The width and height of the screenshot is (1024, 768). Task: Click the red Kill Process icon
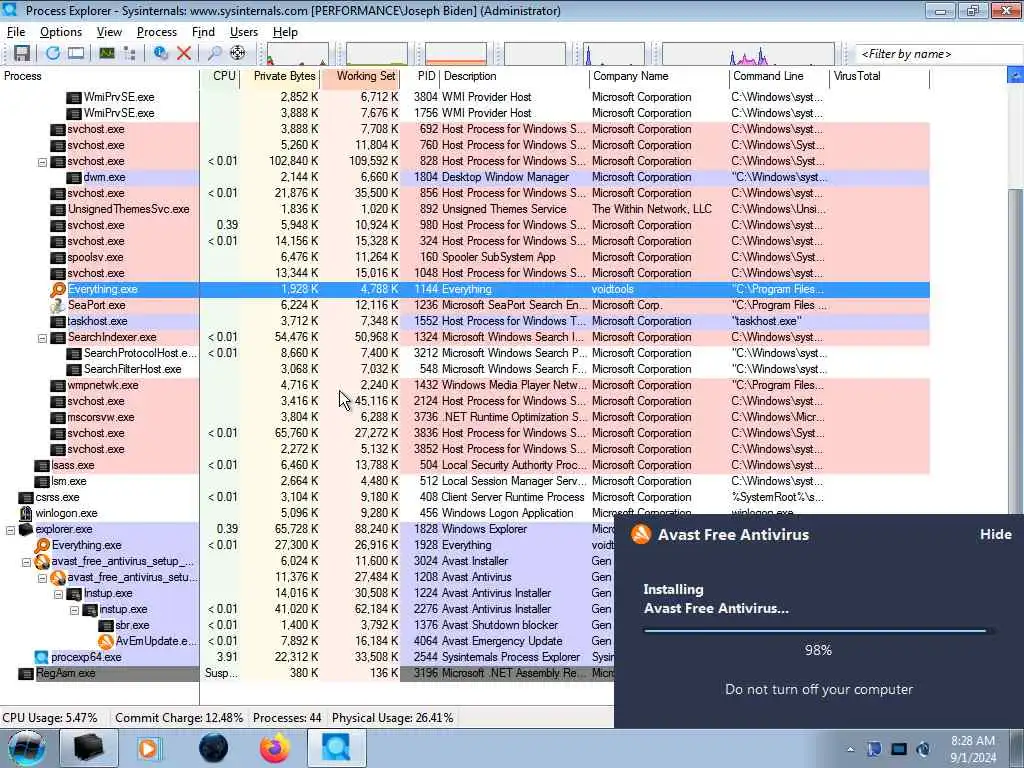point(184,54)
